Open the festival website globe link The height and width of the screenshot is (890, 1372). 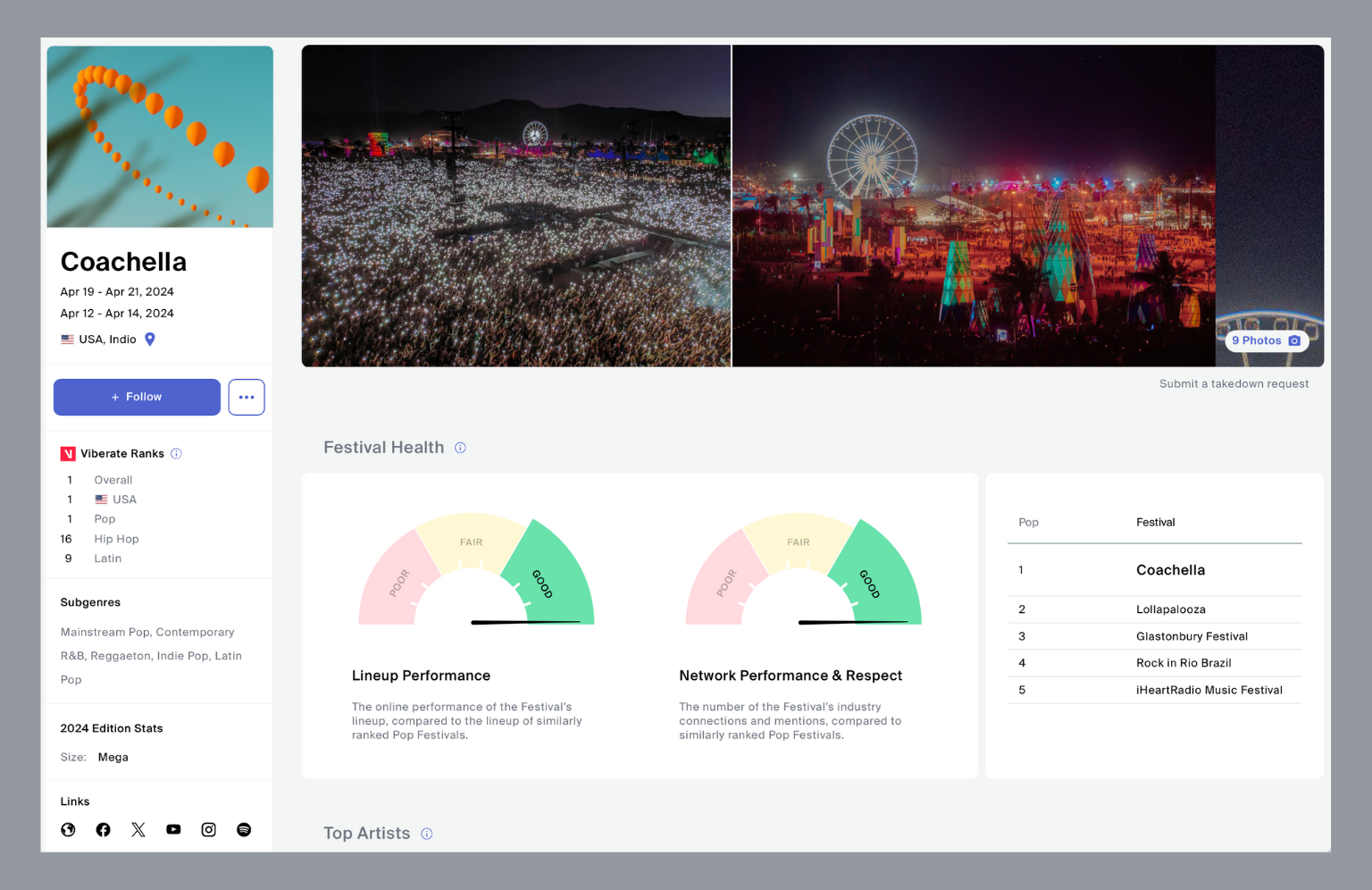tap(68, 830)
